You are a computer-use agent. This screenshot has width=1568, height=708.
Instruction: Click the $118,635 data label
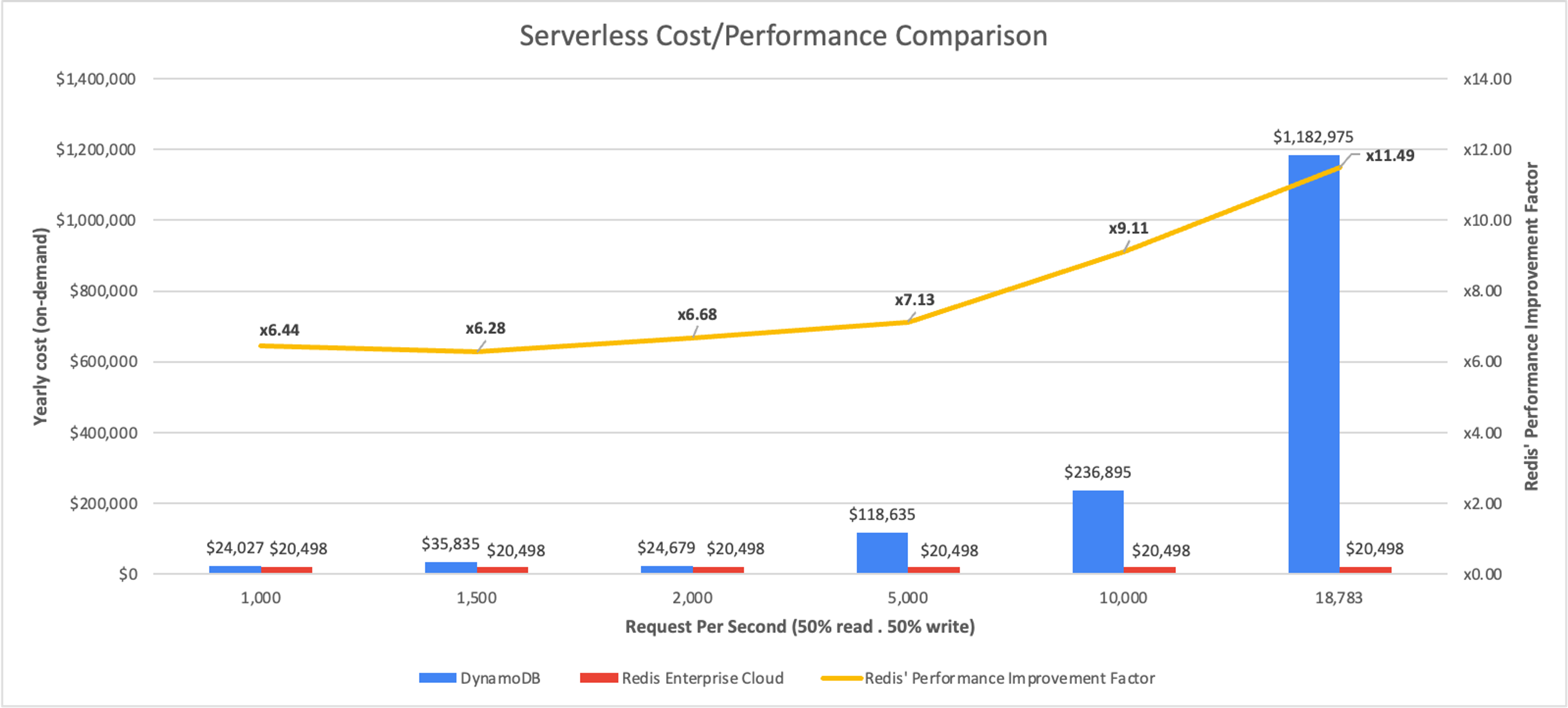pyautogui.click(x=882, y=515)
